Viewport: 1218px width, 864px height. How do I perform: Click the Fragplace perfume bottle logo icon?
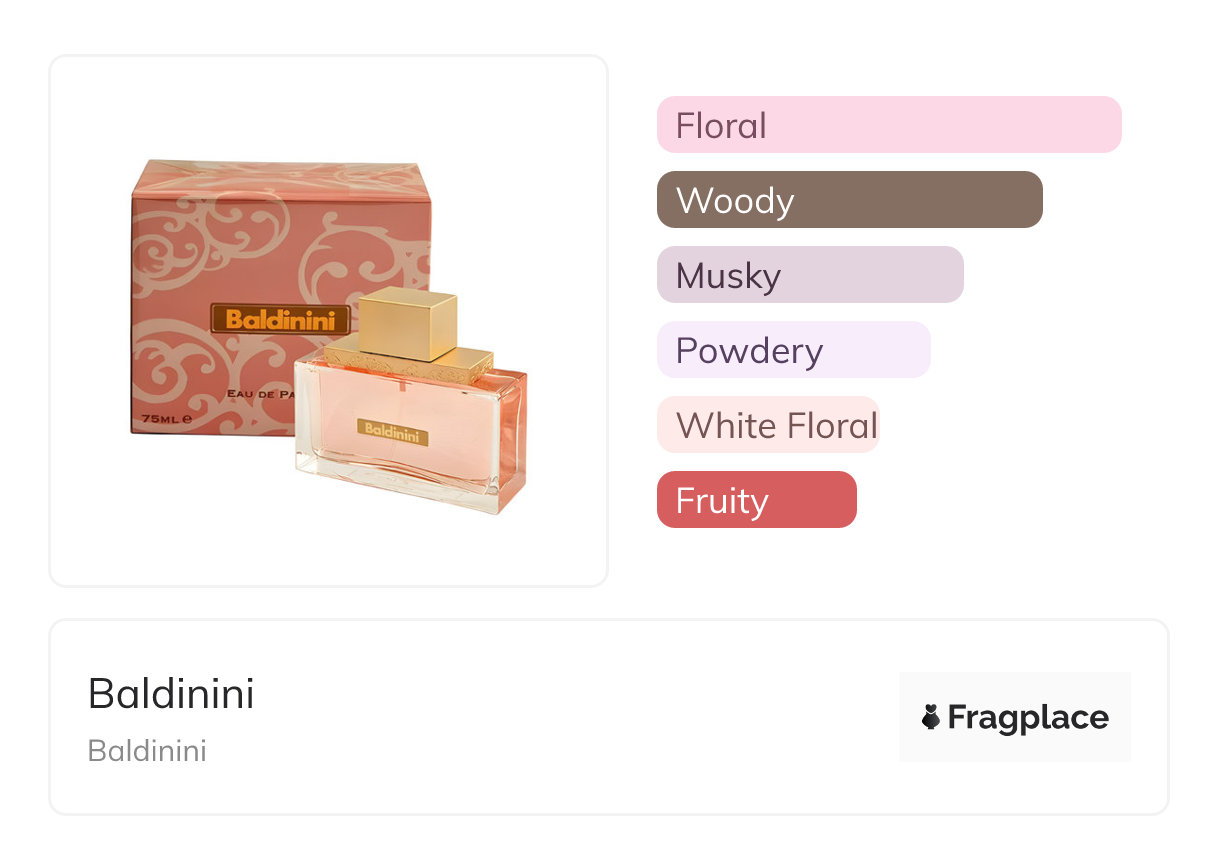[x=931, y=717]
